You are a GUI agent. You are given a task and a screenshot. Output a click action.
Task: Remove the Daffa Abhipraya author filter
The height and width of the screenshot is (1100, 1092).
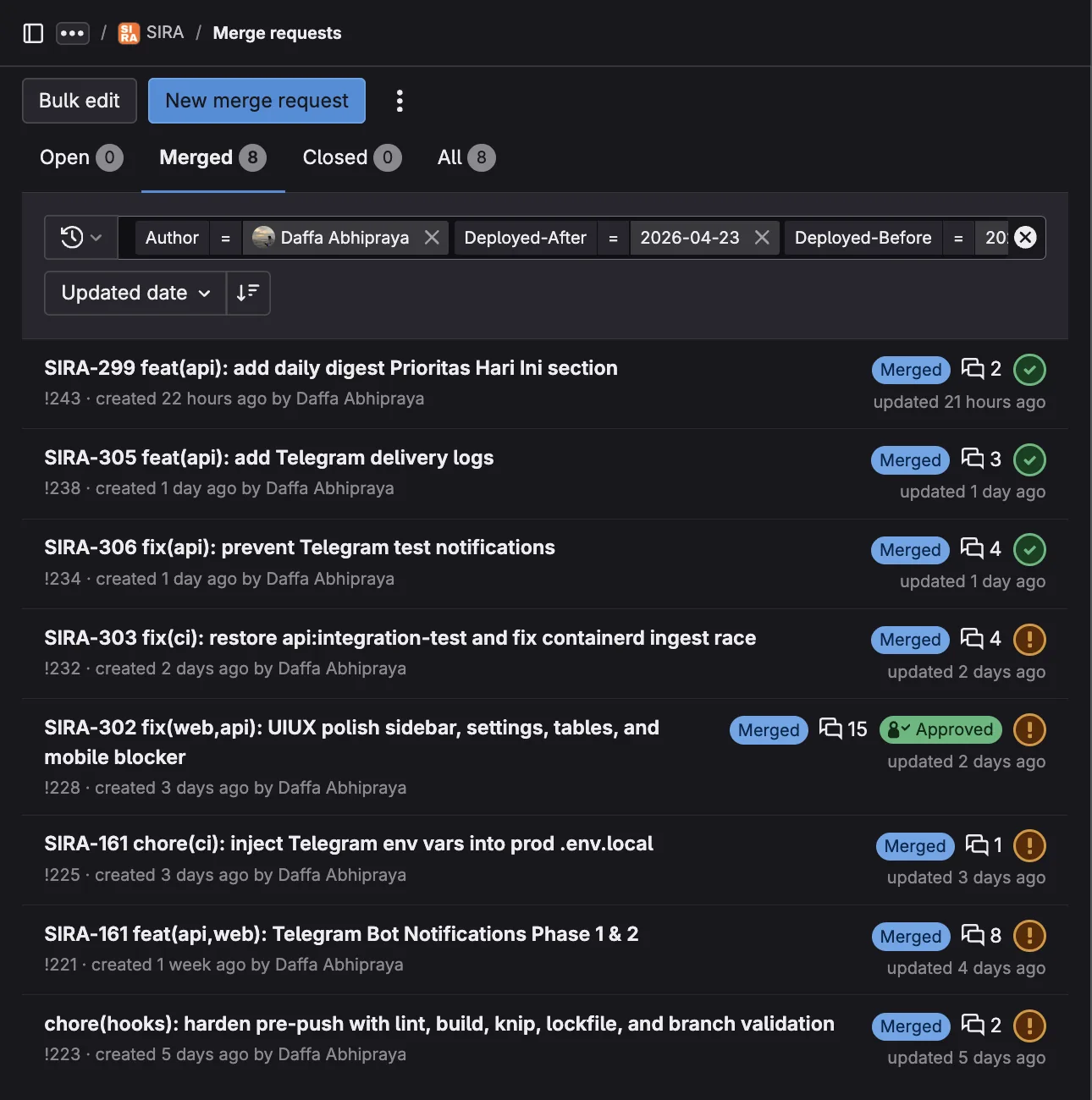click(432, 238)
